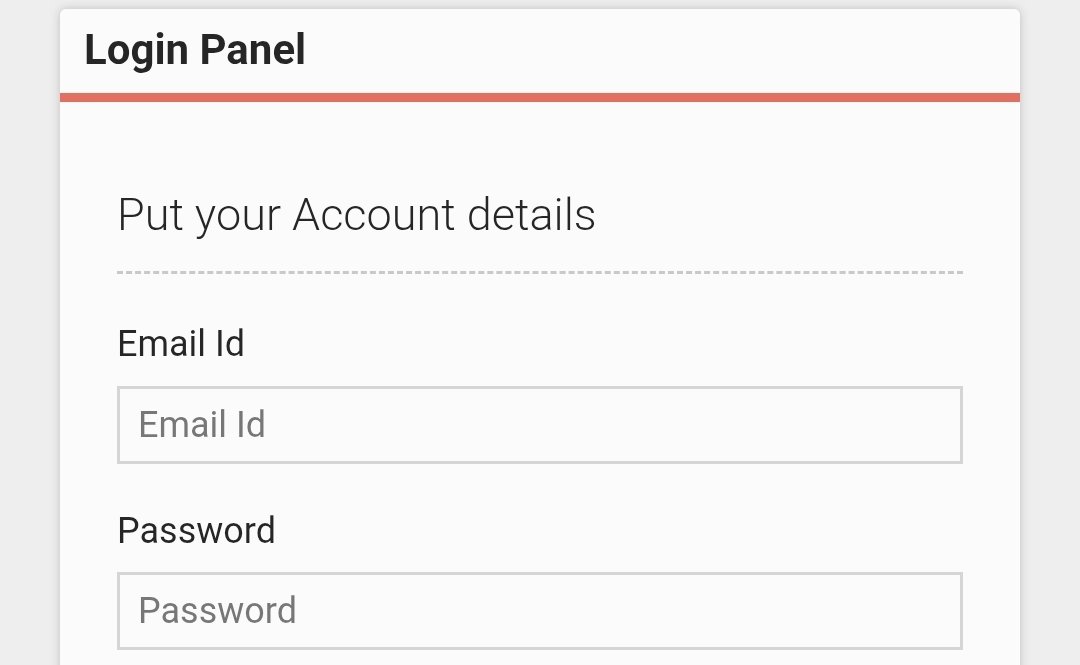
Task: Focus the Password input field
Action: 540,610
